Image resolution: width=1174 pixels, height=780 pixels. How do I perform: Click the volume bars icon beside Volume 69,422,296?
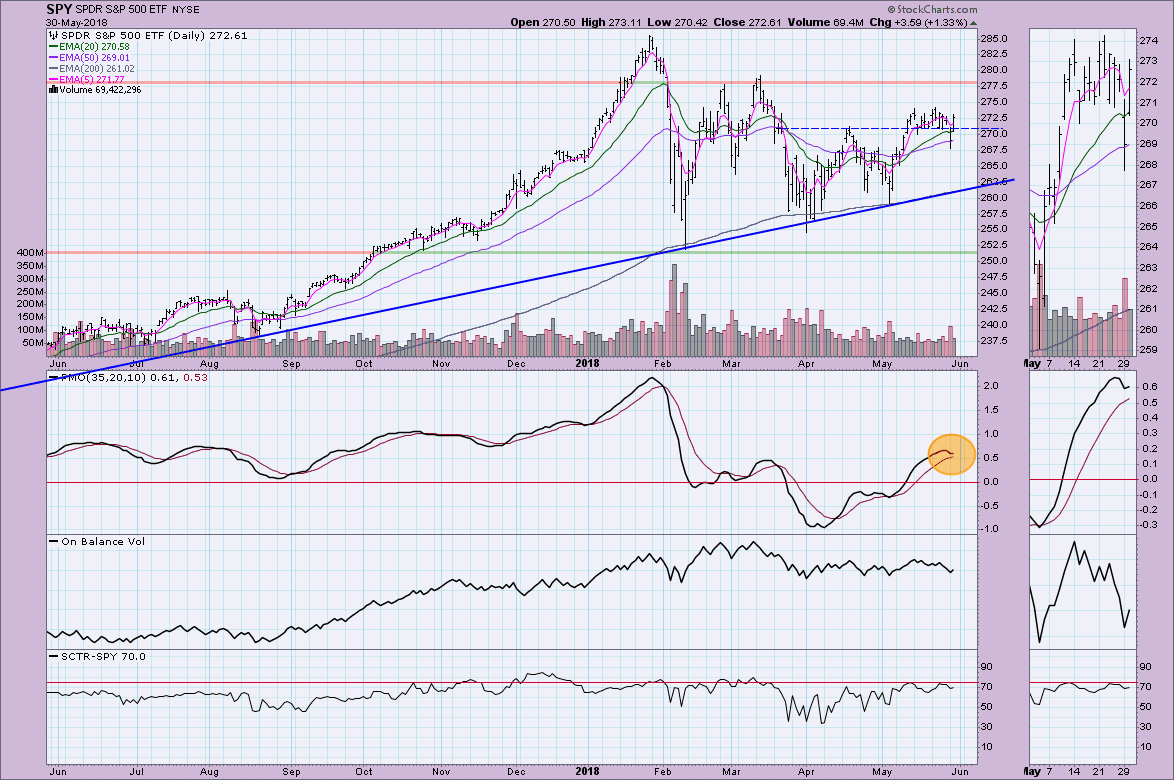pyautogui.click(x=53, y=90)
